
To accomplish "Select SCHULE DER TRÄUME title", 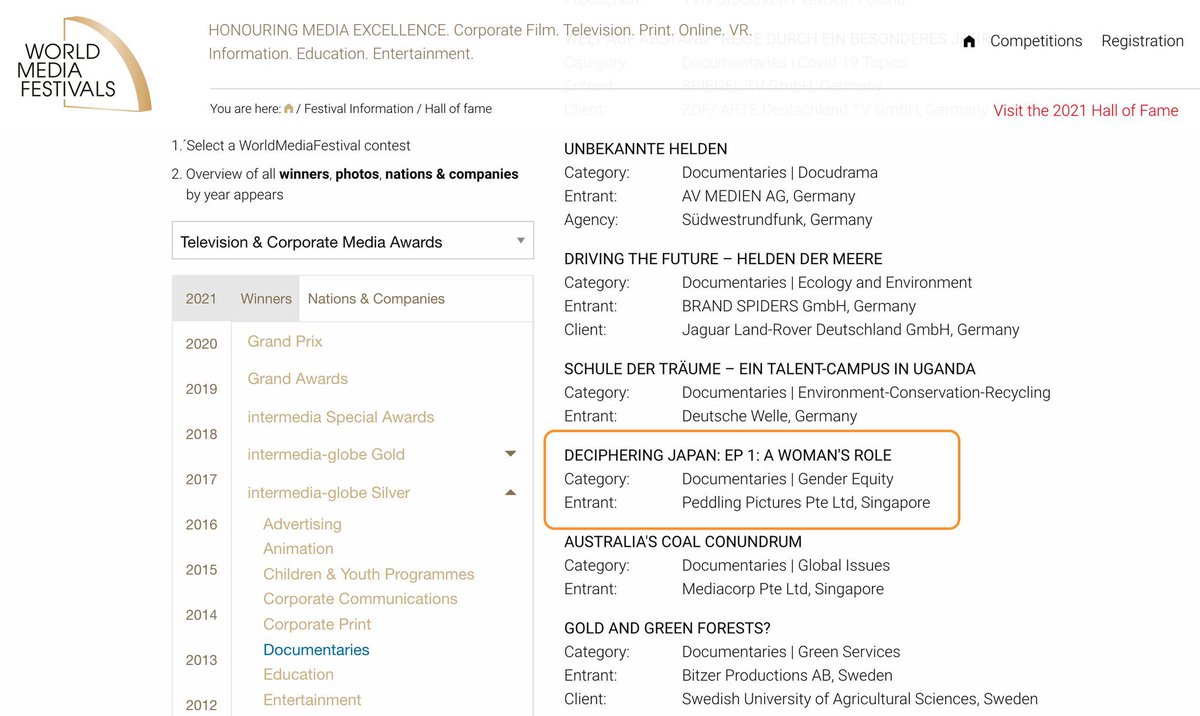I will pyautogui.click(x=770, y=369).
